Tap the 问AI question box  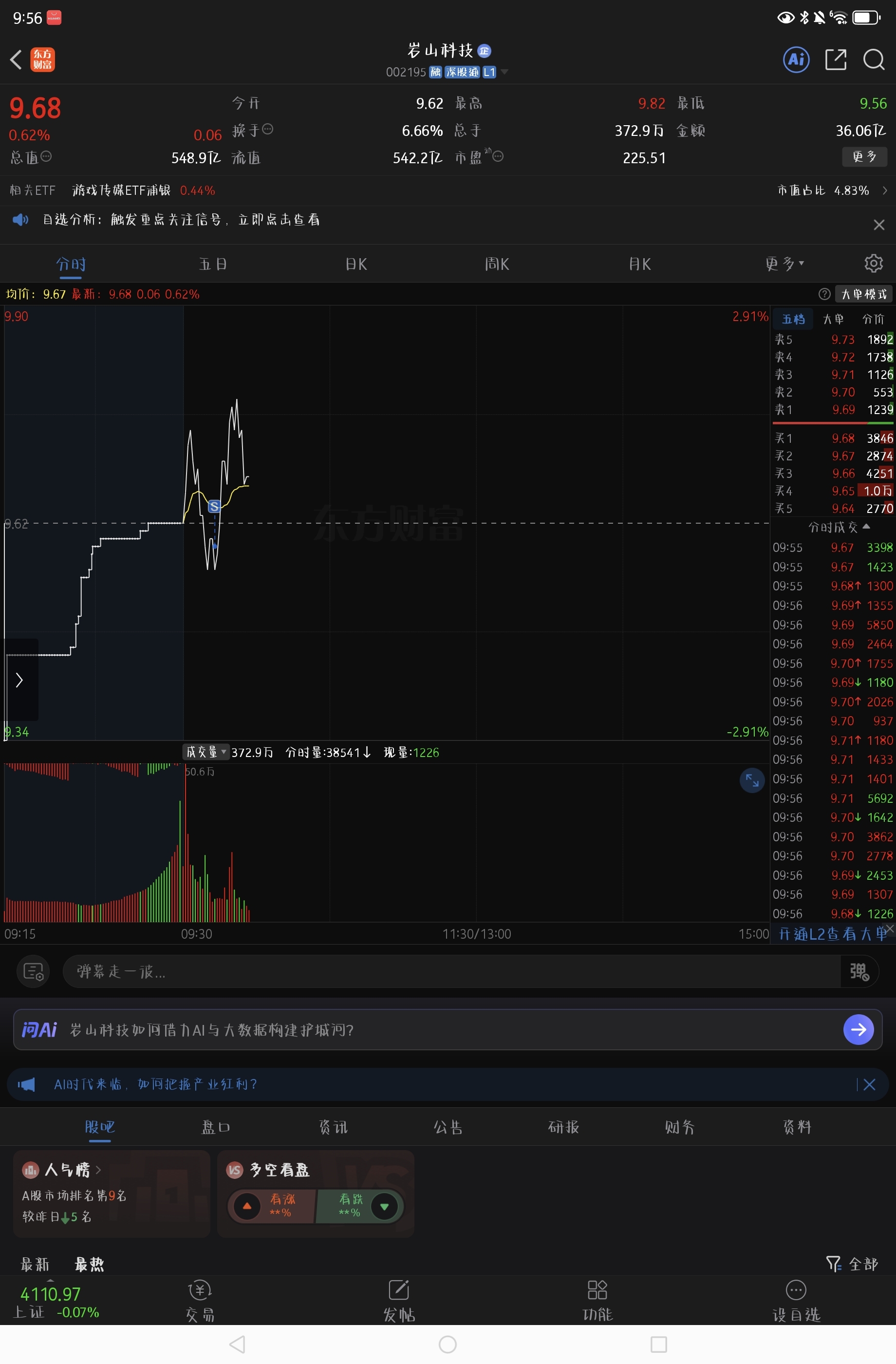(x=448, y=1030)
